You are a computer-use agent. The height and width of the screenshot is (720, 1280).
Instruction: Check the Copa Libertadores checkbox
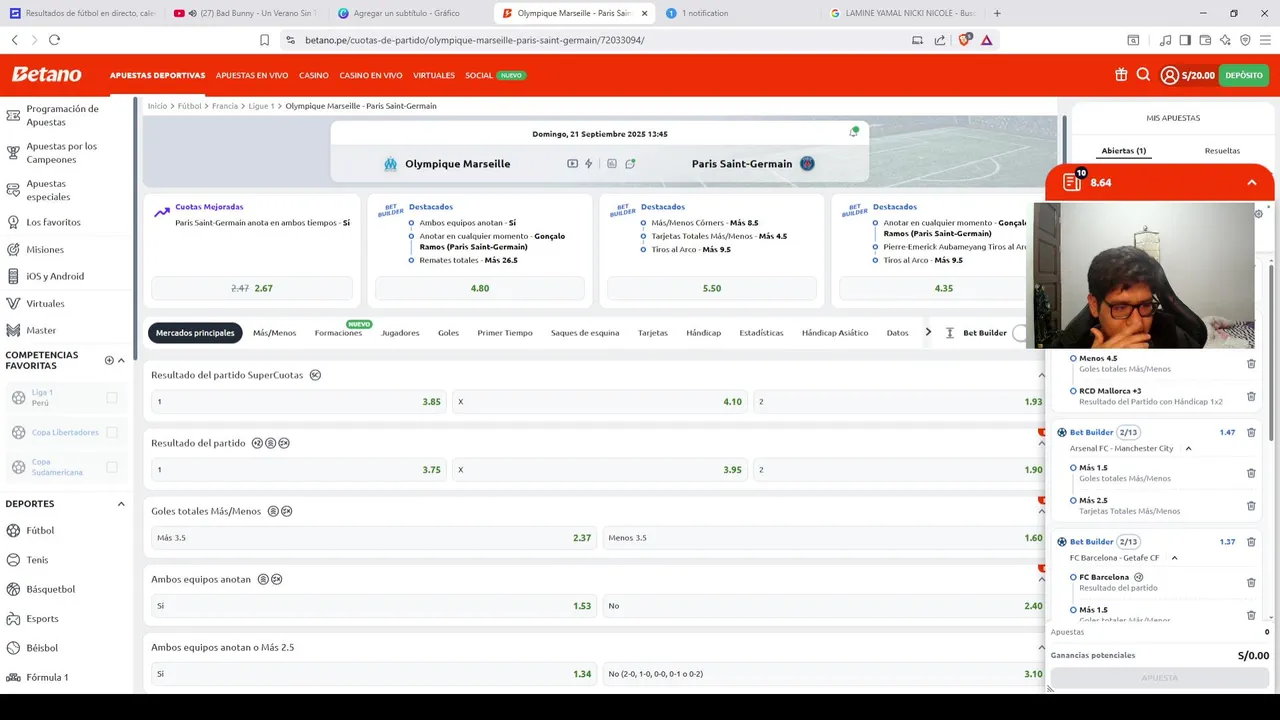tap(112, 432)
